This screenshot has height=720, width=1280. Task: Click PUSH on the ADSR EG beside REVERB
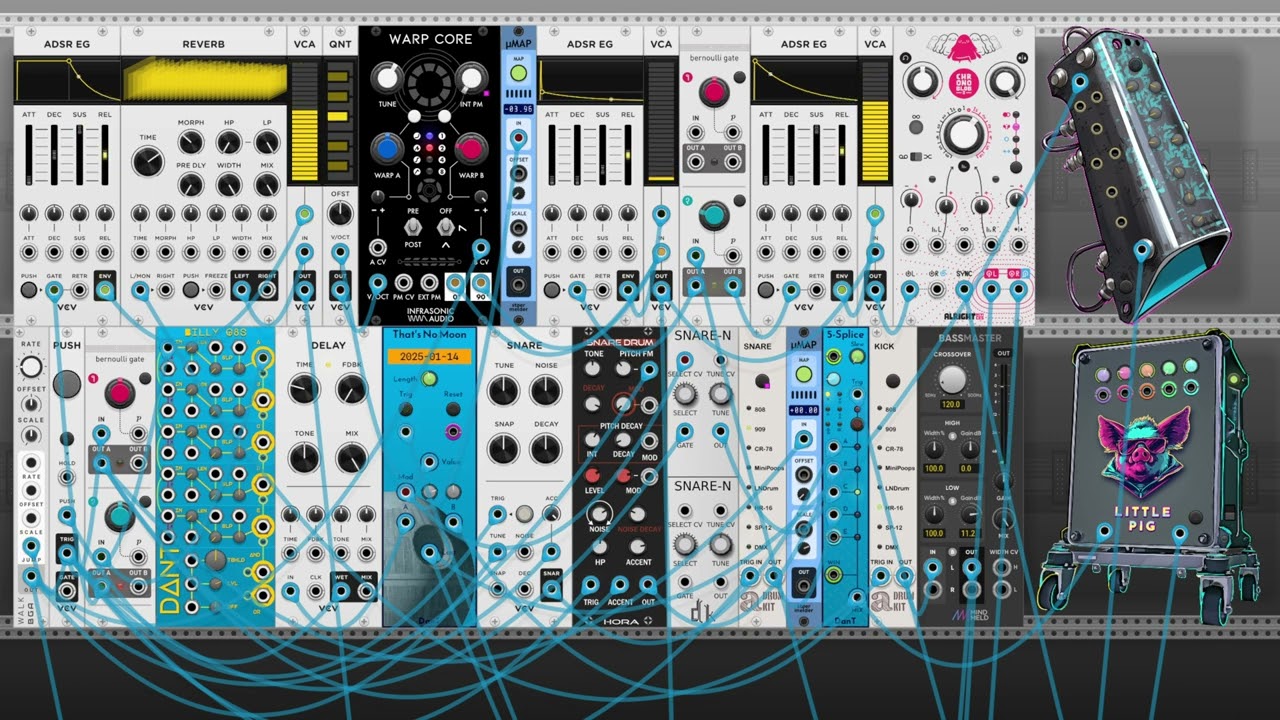click(x=28, y=290)
